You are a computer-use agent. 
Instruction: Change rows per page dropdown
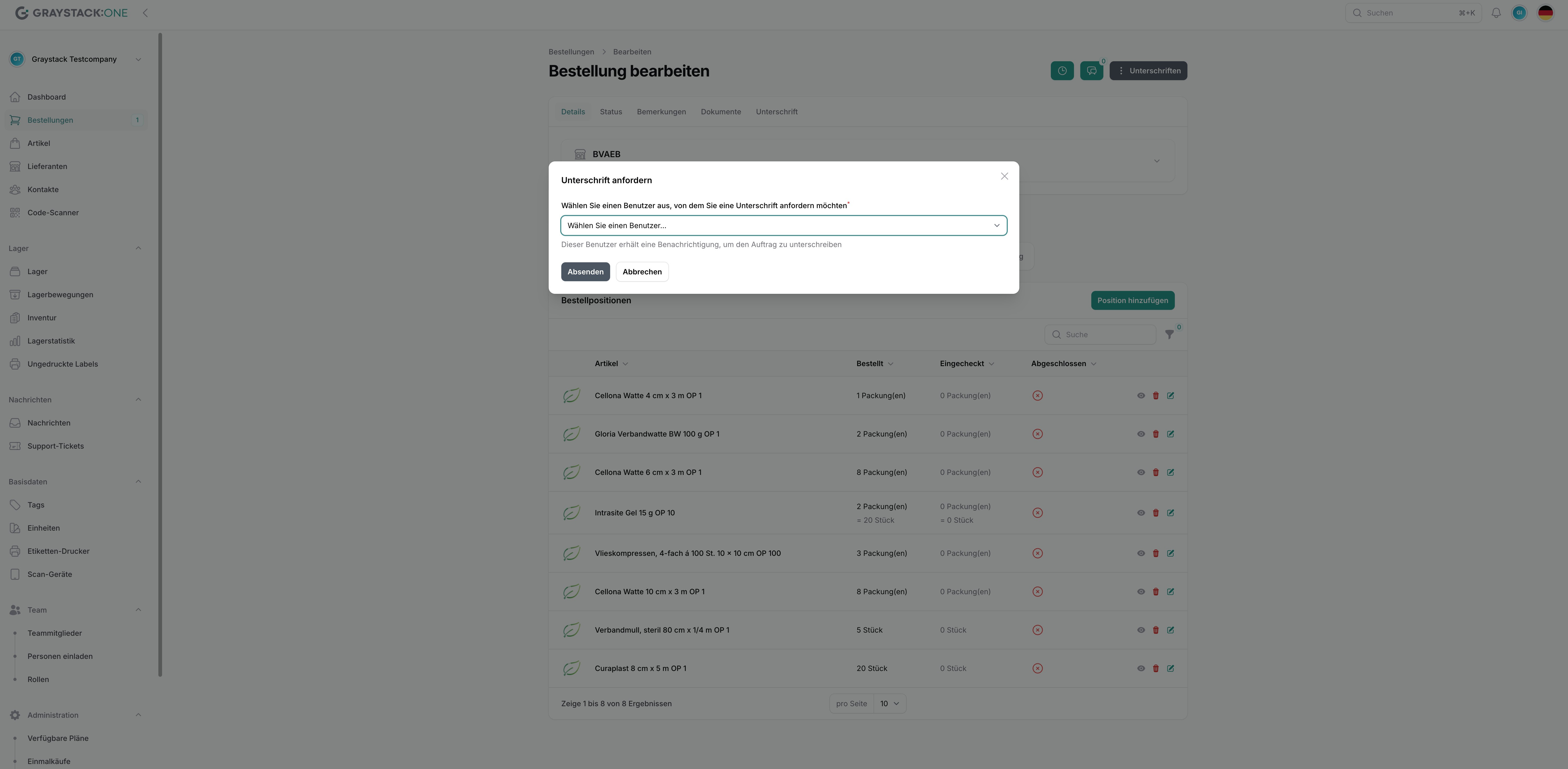889,704
